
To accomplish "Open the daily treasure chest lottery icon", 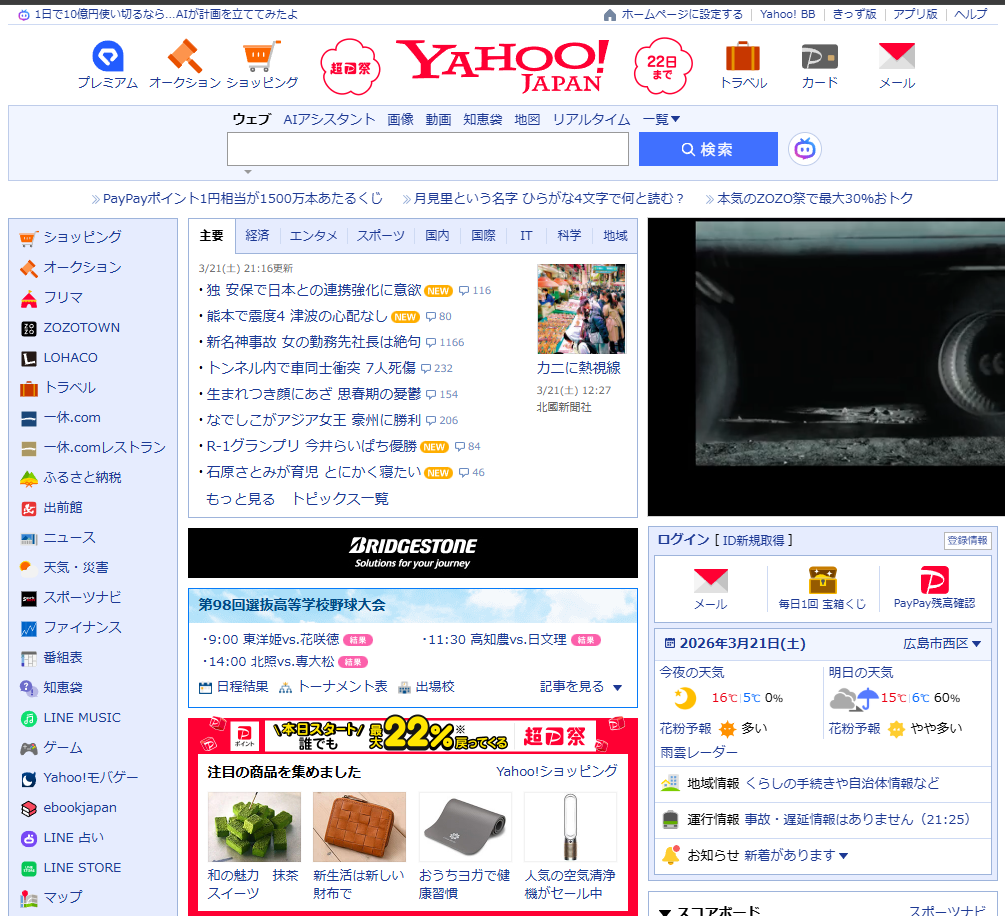I will click(x=822, y=581).
